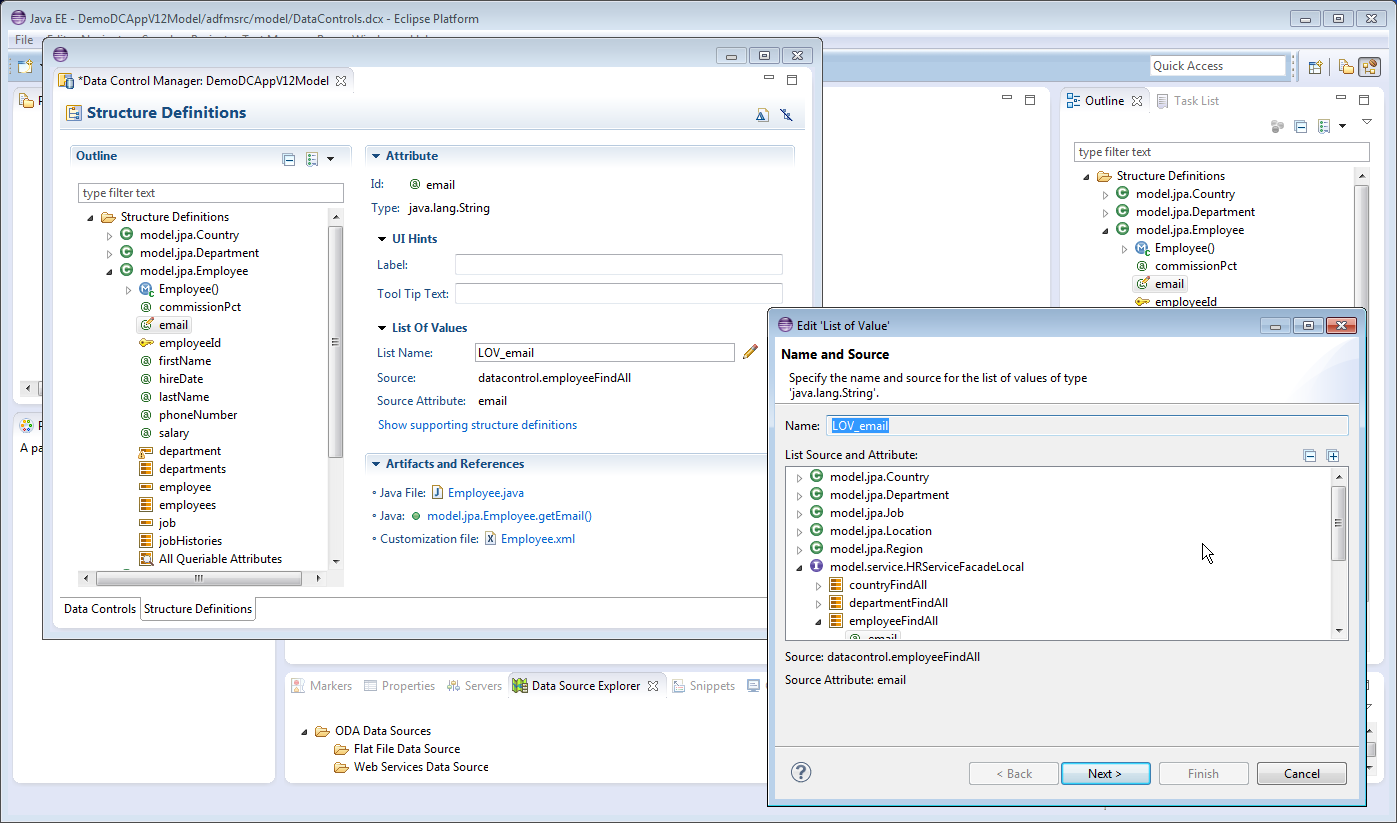Click the New wizard icon in the Eclipse toolbar
Screen dimensions: 1397x823
tap(25, 67)
